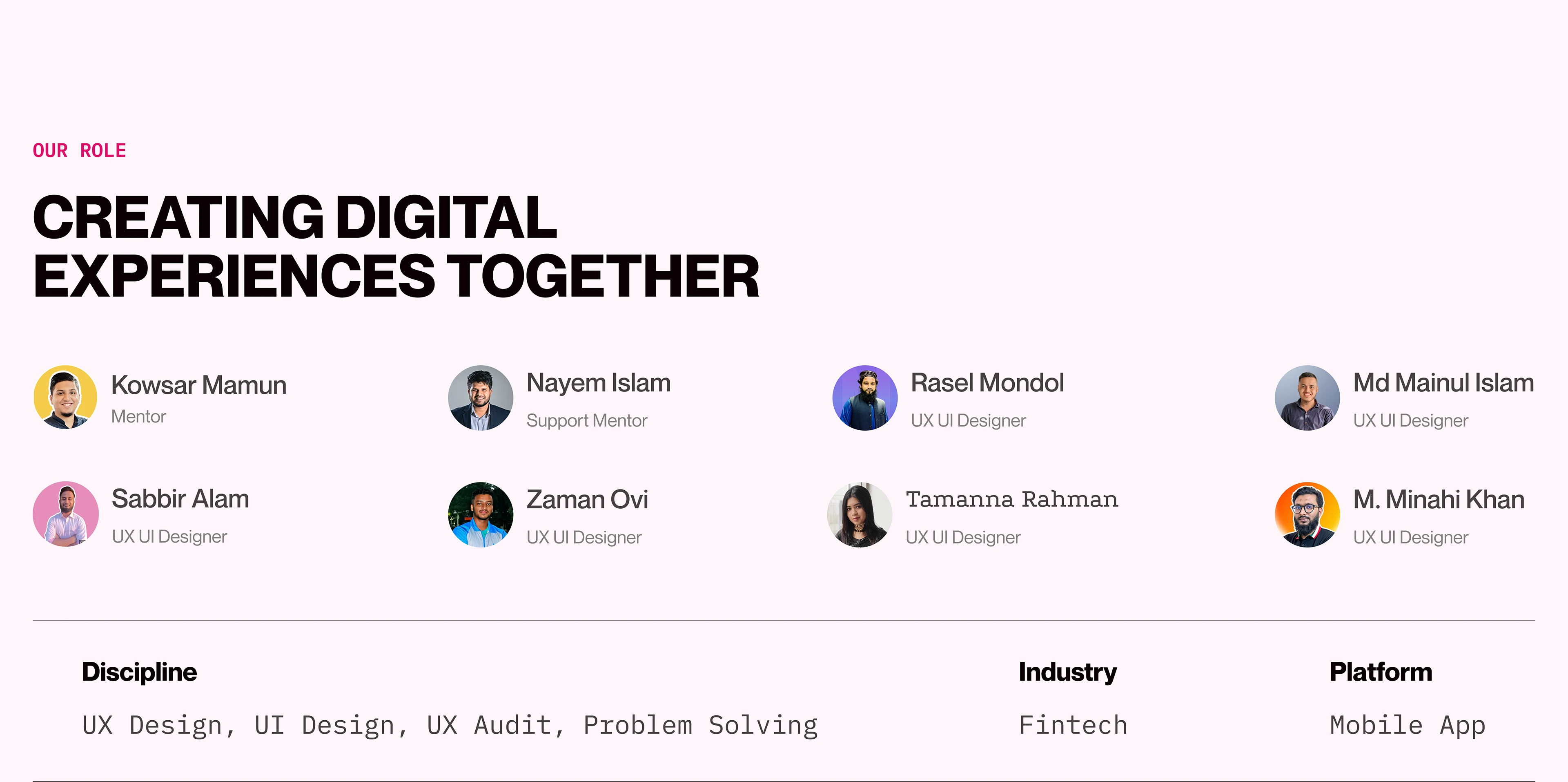
Task: Select the avatar beside Md Mainul Islam
Action: pyautogui.click(x=1307, y=398)
